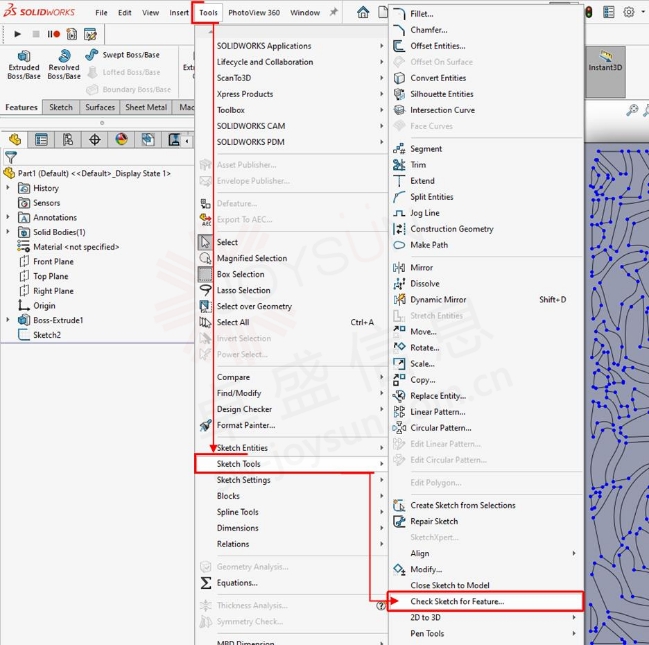Open the Design Checker submenu

[x=291, y=409]
